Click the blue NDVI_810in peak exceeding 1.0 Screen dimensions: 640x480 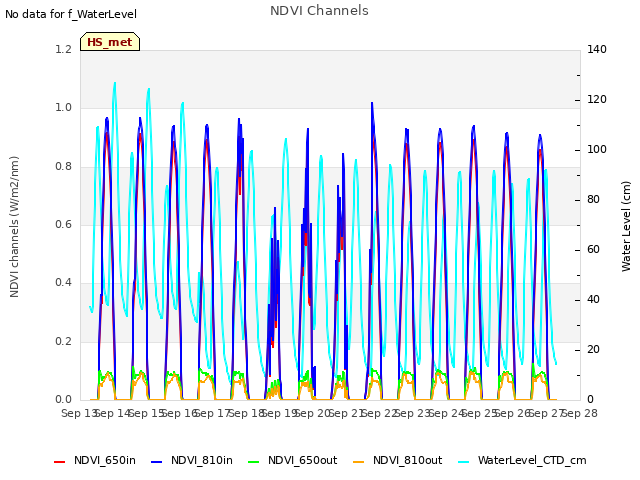point(372,104)
